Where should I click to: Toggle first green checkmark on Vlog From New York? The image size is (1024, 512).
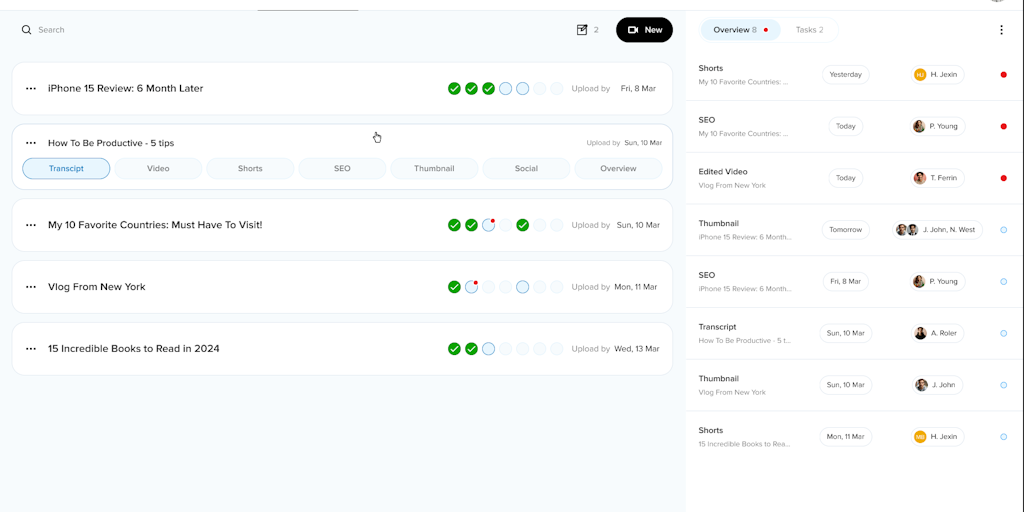[454, 287]
